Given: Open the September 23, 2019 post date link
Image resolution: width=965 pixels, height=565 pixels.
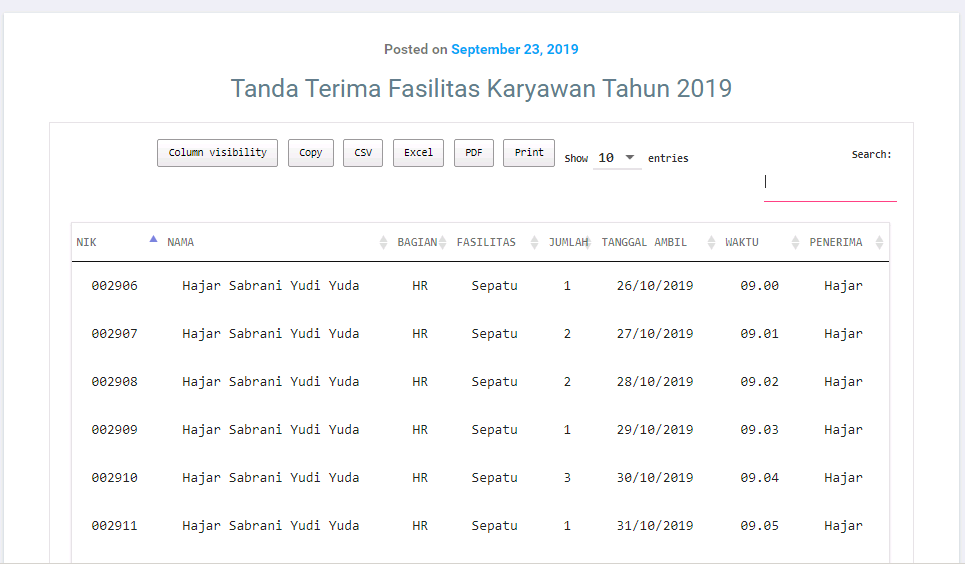Looking at the screenshot, I should [x=514, y=49].
